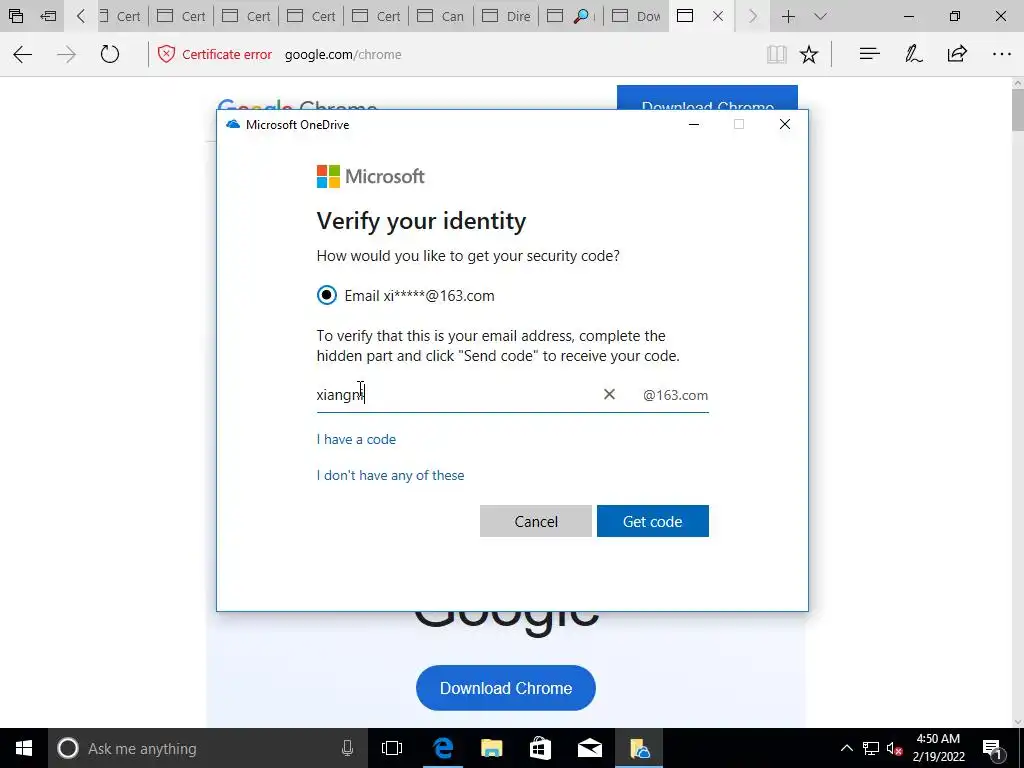Click I don't have any of these

pyautogui.click(x=391, y=475)
